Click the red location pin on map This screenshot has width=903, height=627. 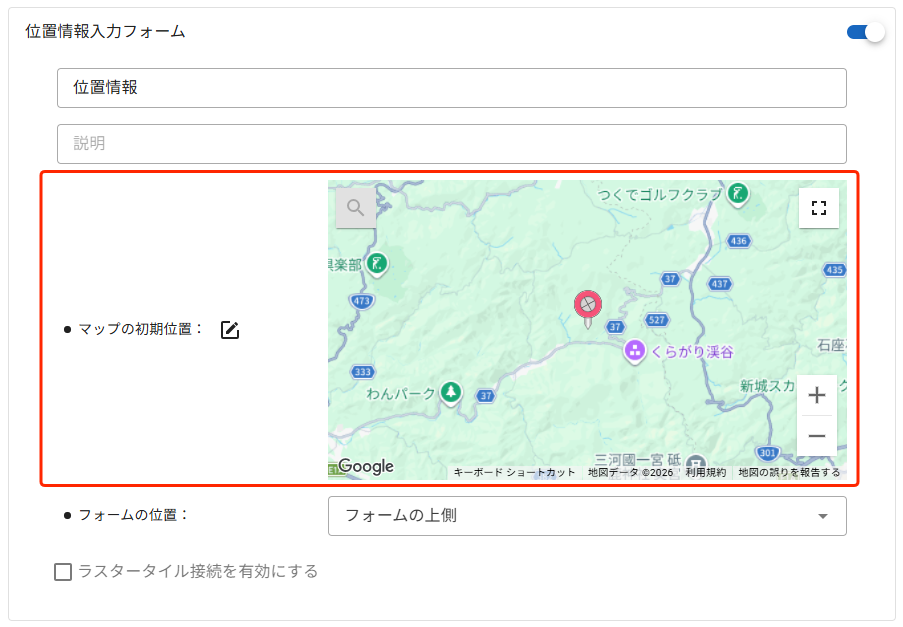[587, 309]
